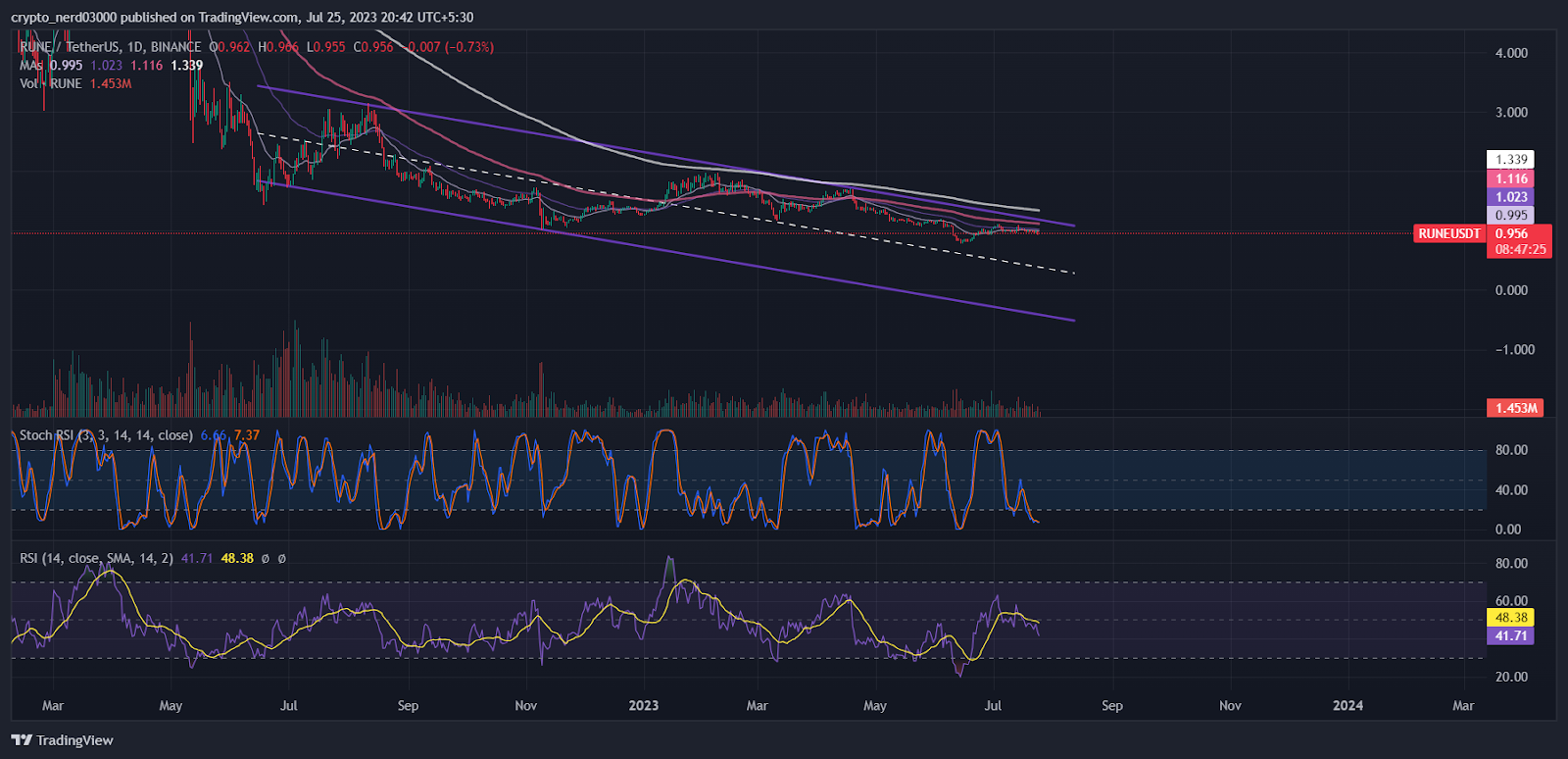Viewport: 1568px width, 759px height.
Task: Click the Stoch RSI 80.00 scale label
Action: point(1511,450)
